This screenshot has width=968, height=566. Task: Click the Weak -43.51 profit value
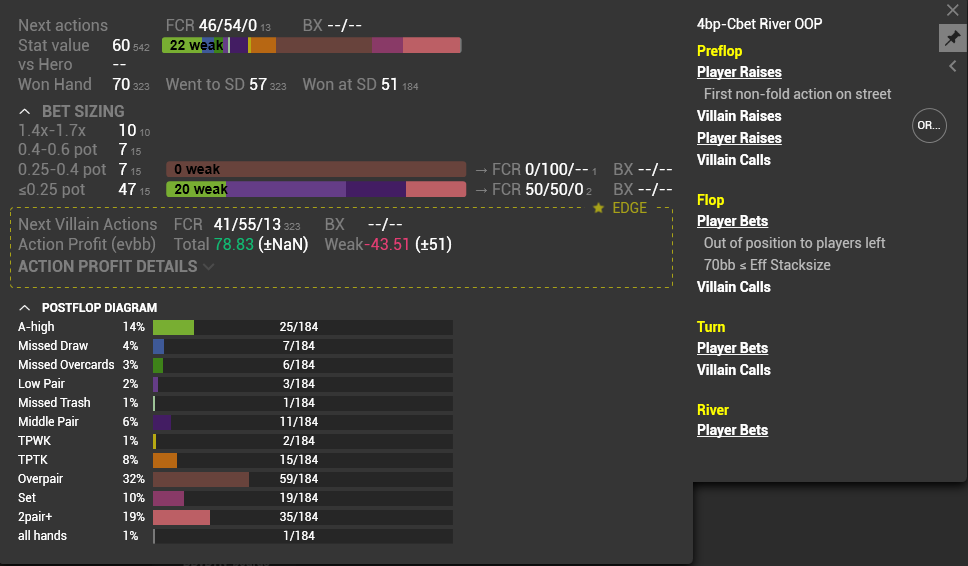tap(386, 244)
